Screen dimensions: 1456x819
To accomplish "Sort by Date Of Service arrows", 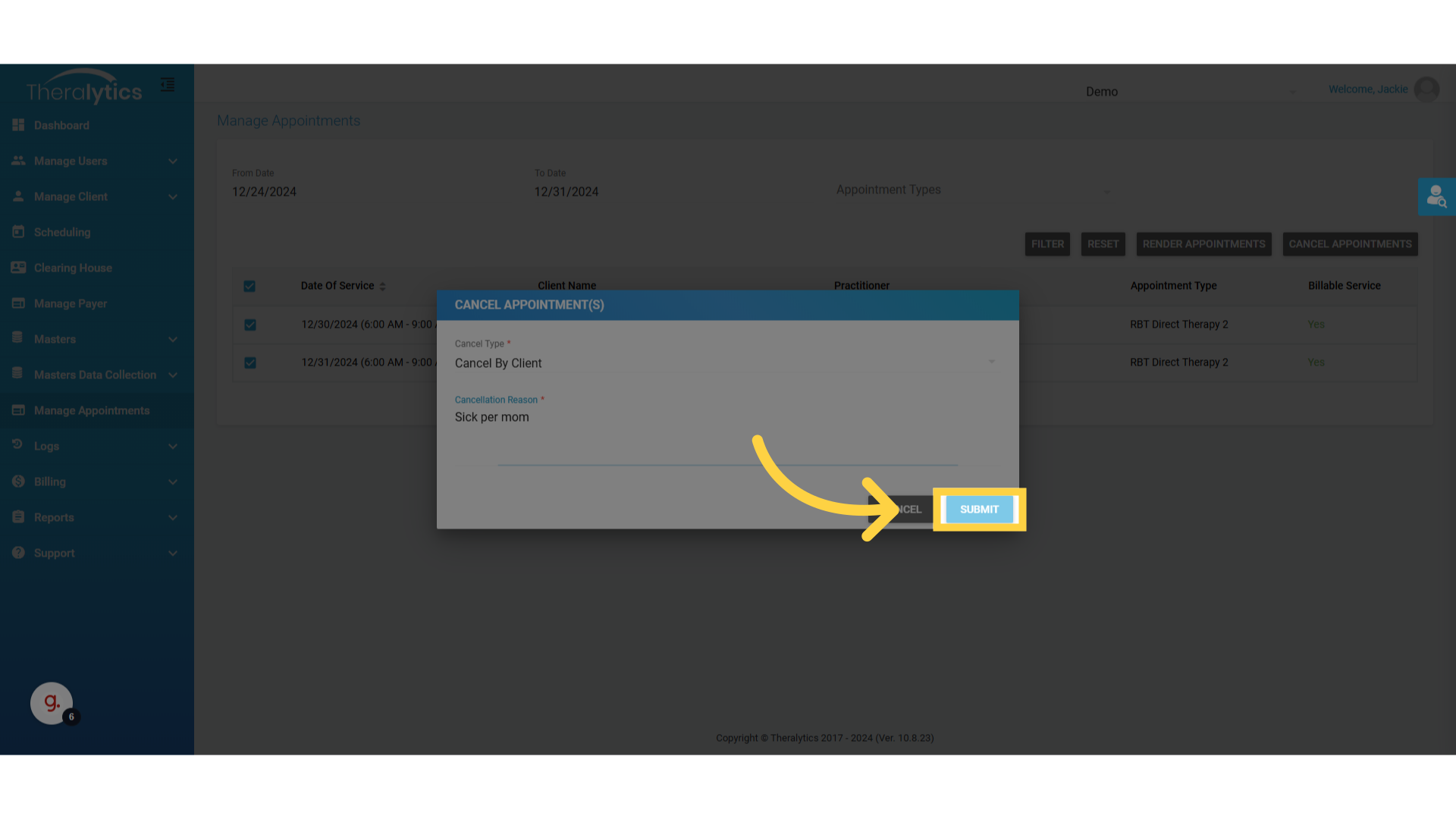I will (382, 287).
